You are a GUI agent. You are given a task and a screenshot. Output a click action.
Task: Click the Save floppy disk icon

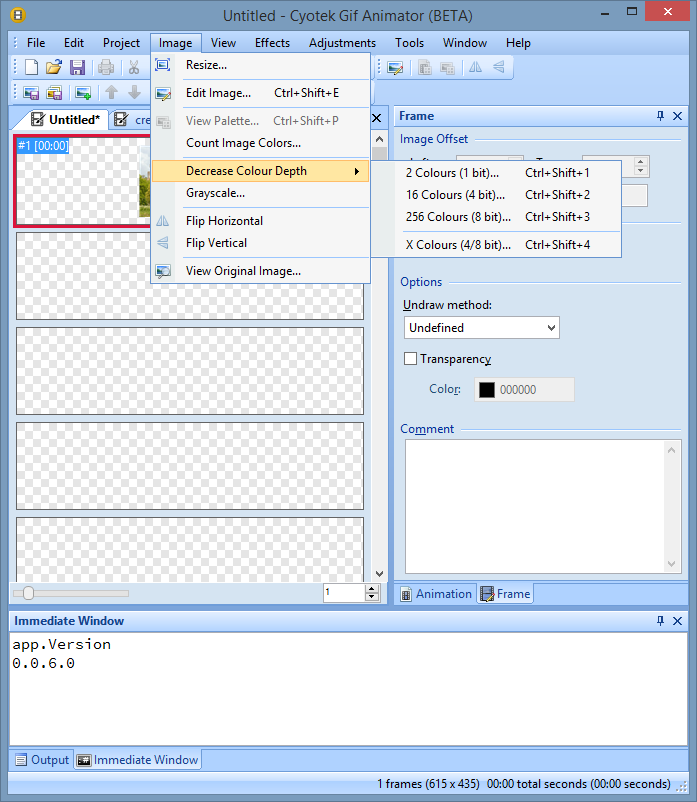point(77,67)
